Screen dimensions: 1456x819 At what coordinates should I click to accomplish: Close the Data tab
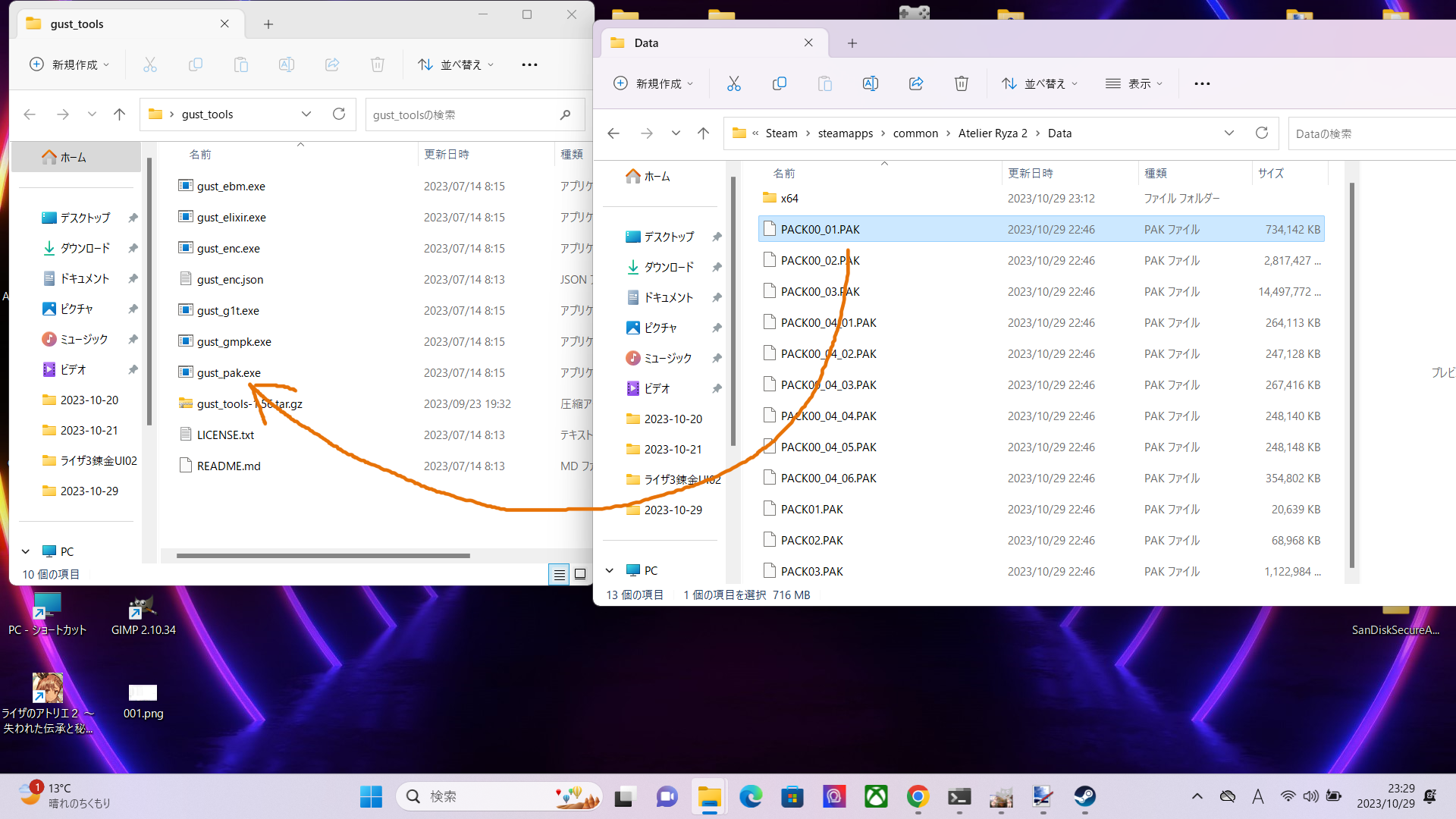point(808,42)
